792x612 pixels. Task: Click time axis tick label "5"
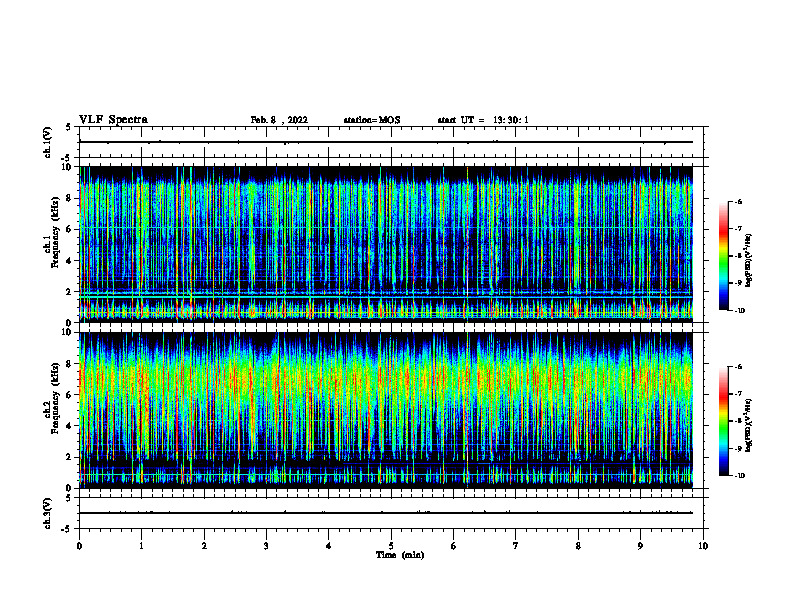[x=391, y=546]
